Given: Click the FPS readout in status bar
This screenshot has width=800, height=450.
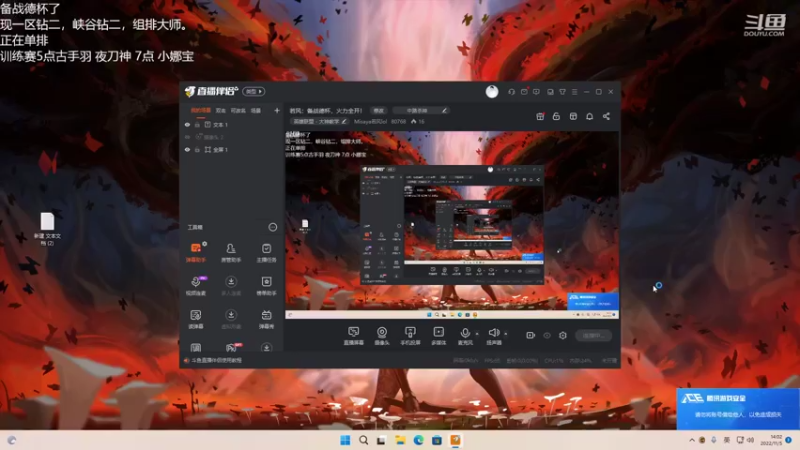Looking at the screenshot, I should point(492,360).
